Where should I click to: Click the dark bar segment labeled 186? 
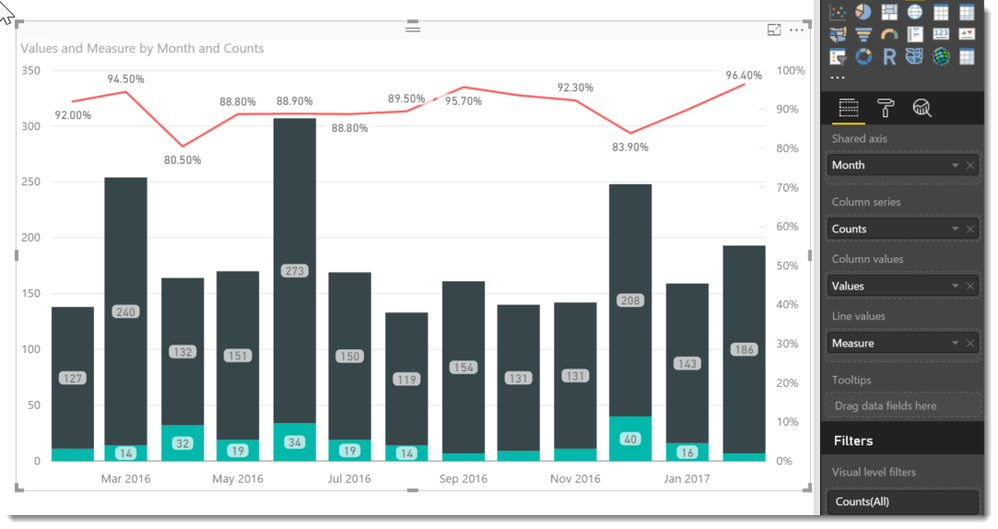(x=744, y=349)
